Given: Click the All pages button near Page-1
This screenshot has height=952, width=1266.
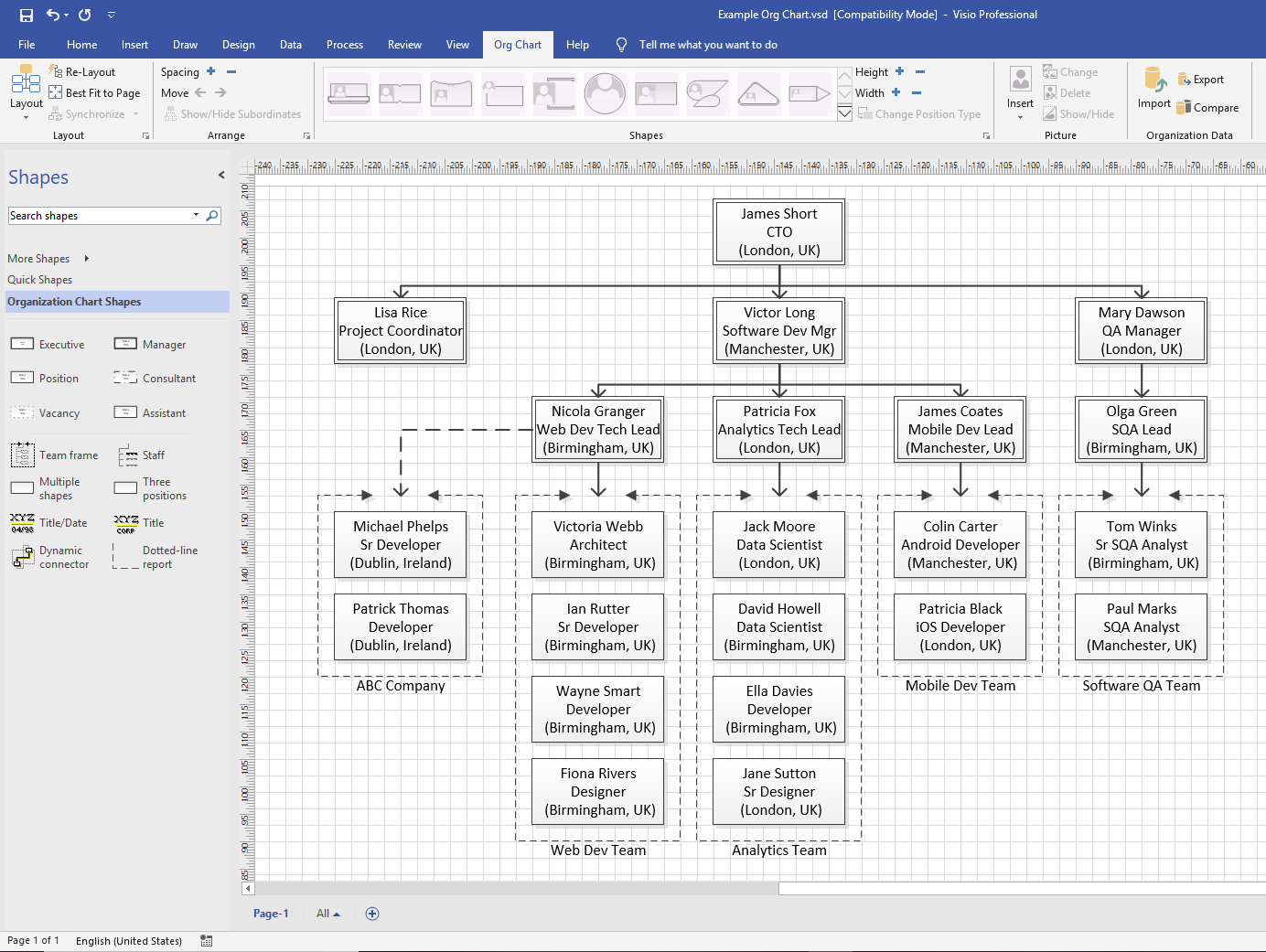Looking at the screenshot, I should [x=327, y=913].
